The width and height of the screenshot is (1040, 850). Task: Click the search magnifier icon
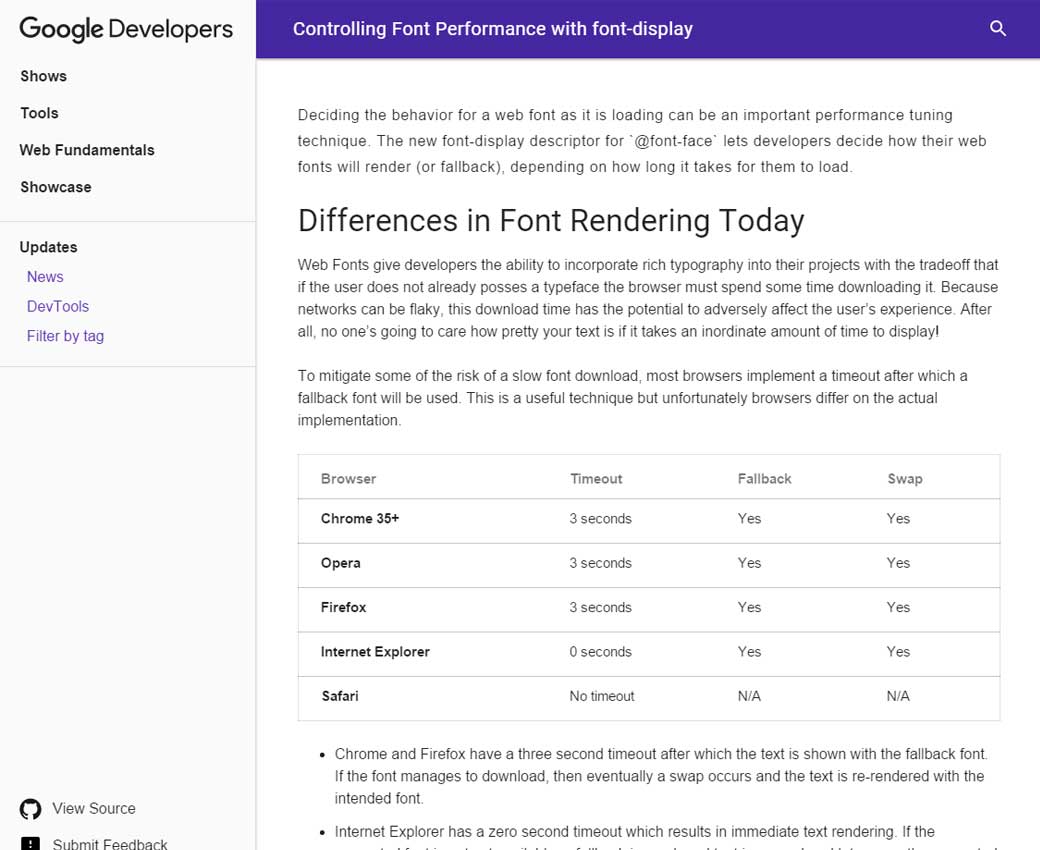pos(997,29)
